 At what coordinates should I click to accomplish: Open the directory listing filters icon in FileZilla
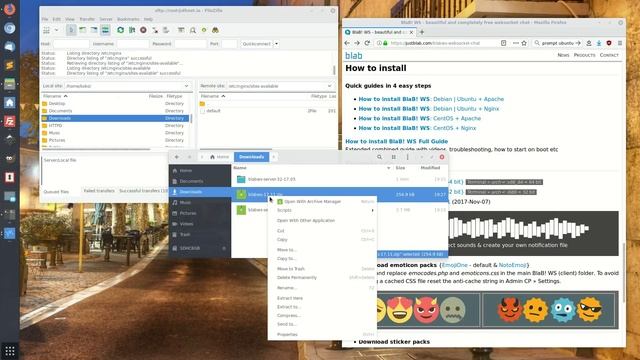tap(181, 30)
